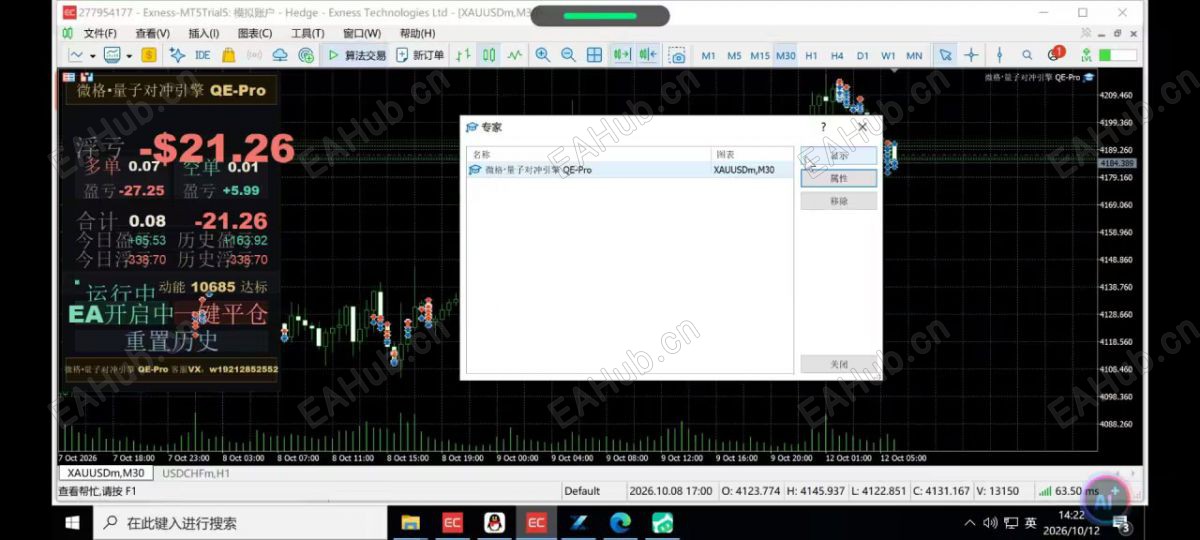This screenshot has height=540, width=1200.
Task: Click the signals radar icon
Action: (306, 55)
